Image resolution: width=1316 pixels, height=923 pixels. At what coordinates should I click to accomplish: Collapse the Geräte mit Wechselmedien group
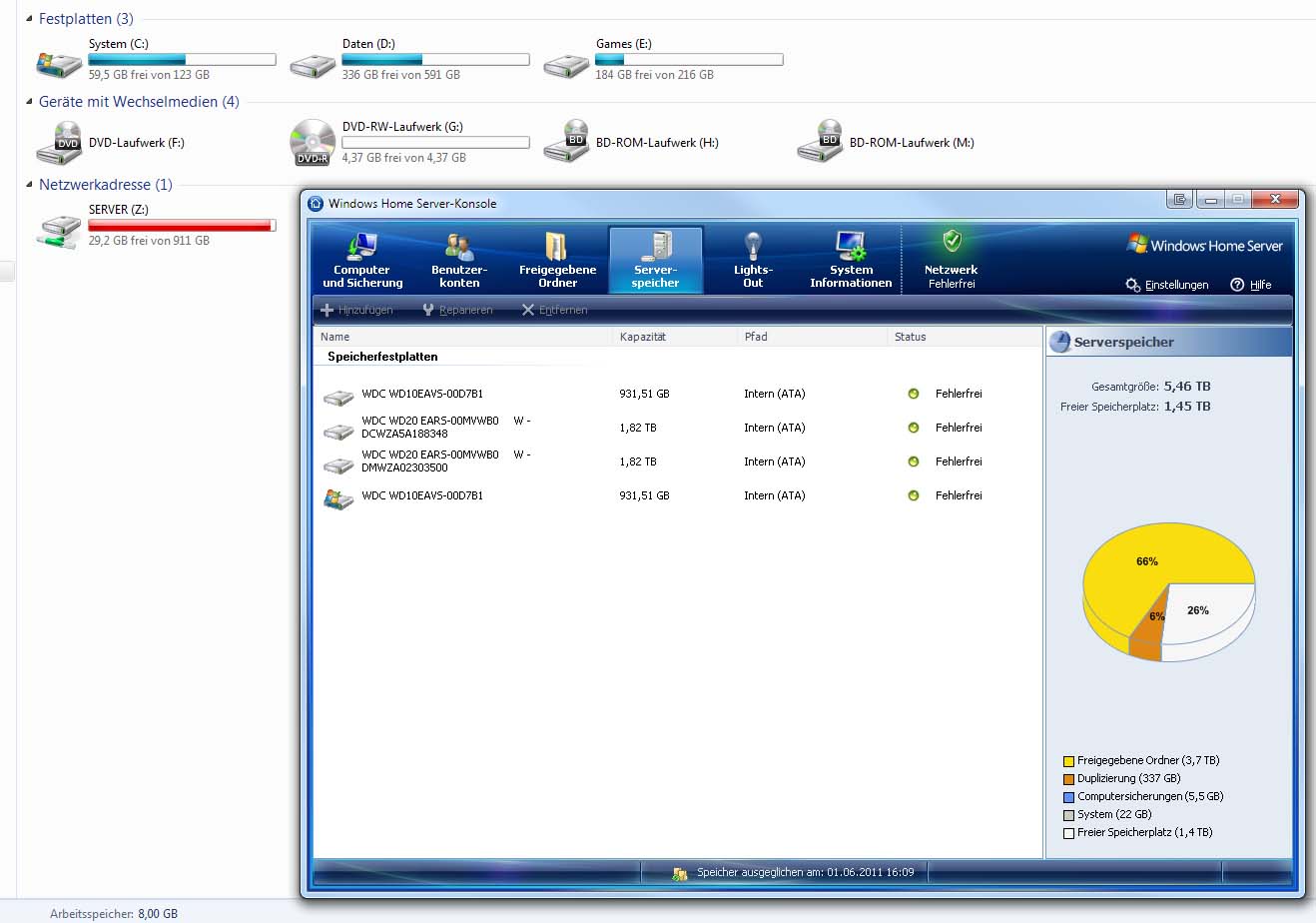coord(29,102)
